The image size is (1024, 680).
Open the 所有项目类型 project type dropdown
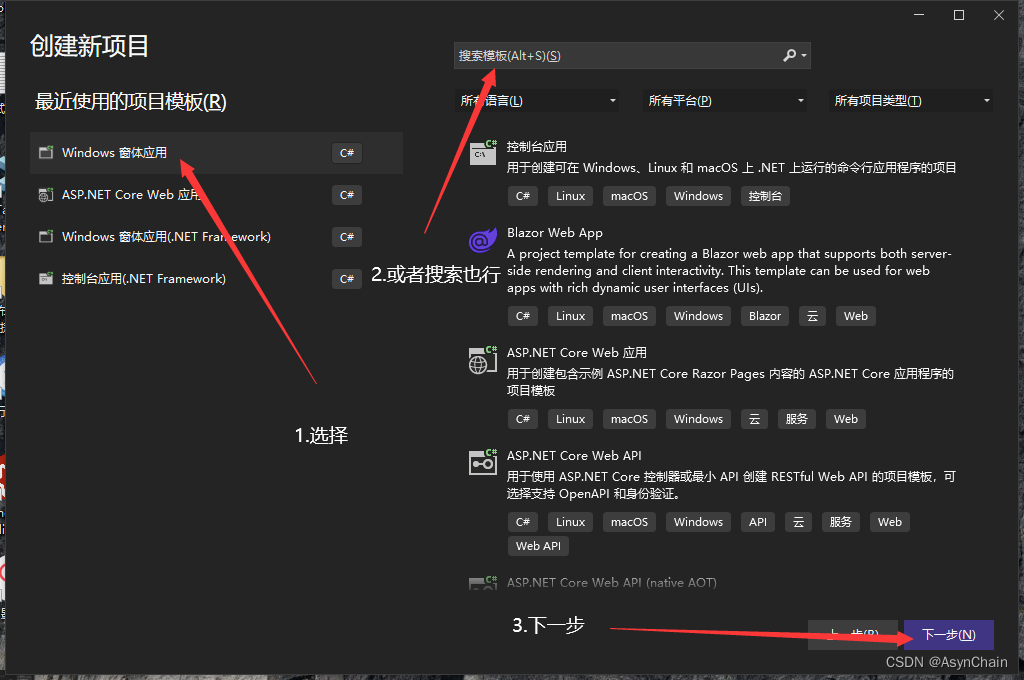(x=911, y=101)
